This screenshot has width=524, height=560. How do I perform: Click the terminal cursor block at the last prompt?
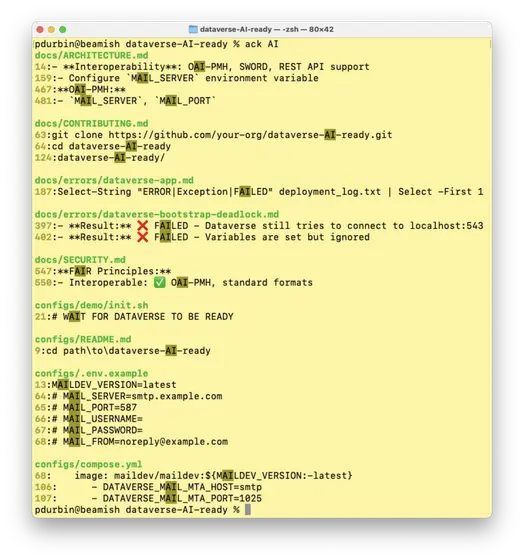tap(248, 510)
